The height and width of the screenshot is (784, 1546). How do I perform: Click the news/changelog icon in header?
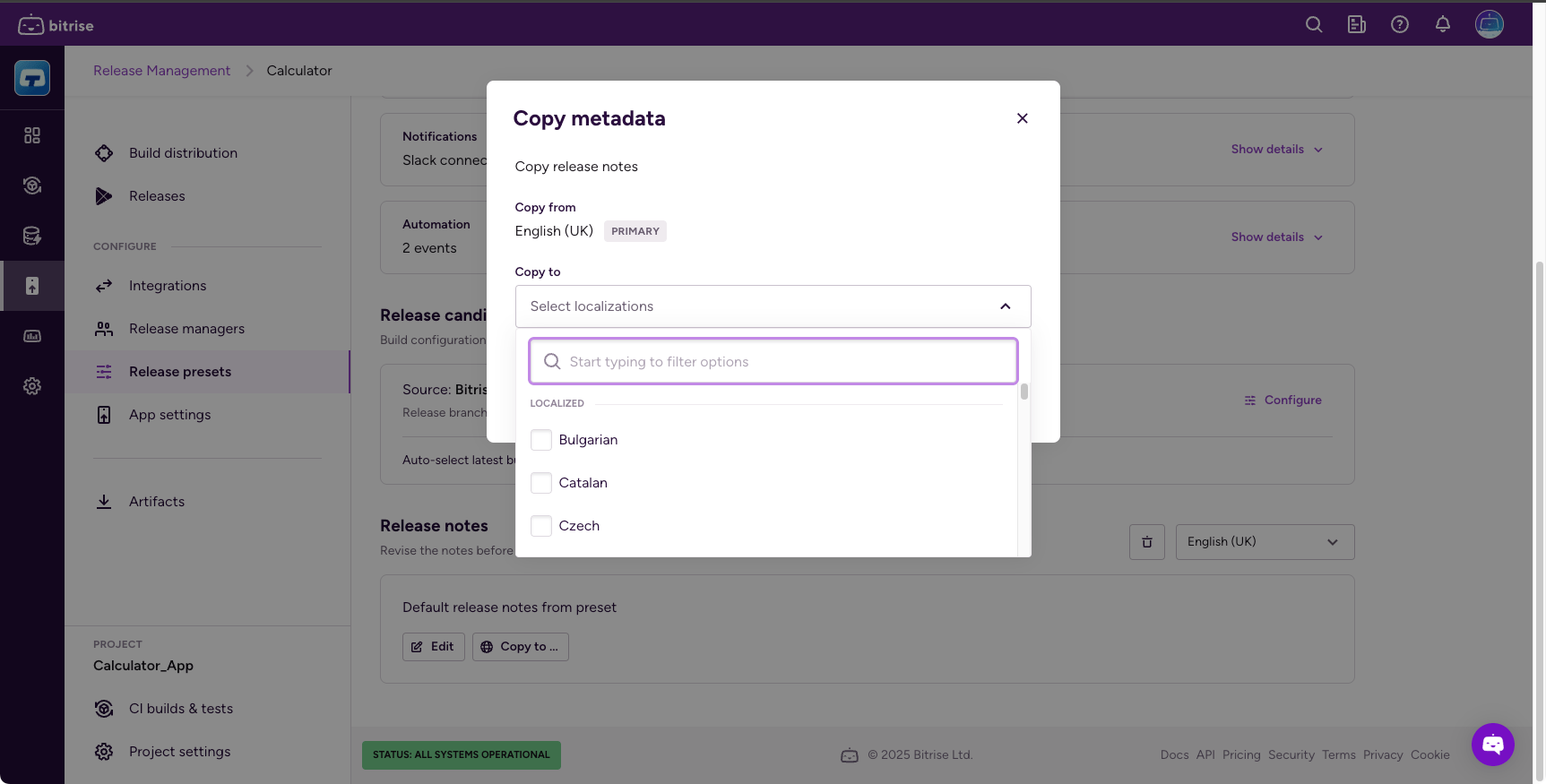(1357, 25)
